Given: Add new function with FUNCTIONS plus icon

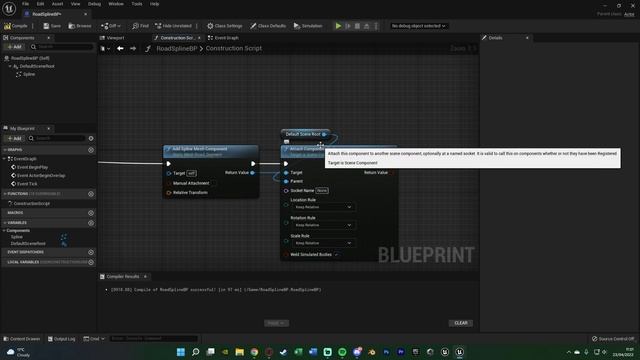Looking at the screenshot, I should pyautogui.click(x=91, y=194).
